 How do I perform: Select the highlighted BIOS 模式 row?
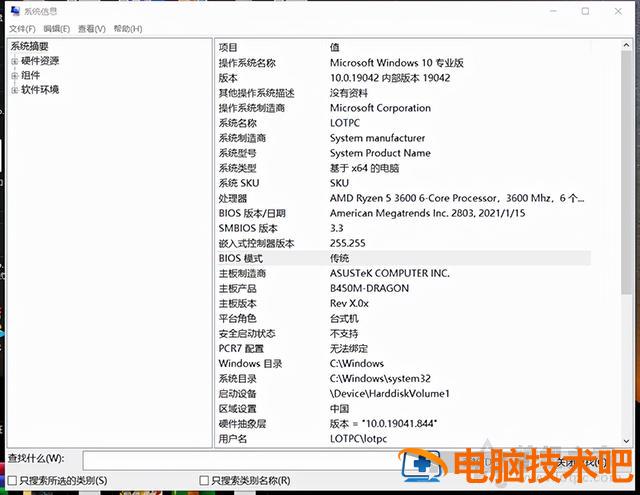(x=403, y=258)
